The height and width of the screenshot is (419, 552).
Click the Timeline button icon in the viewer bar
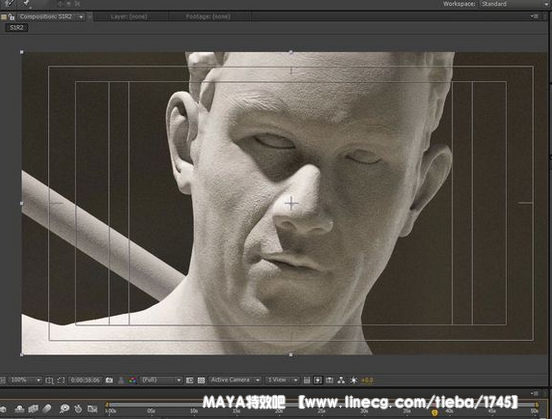330,380
